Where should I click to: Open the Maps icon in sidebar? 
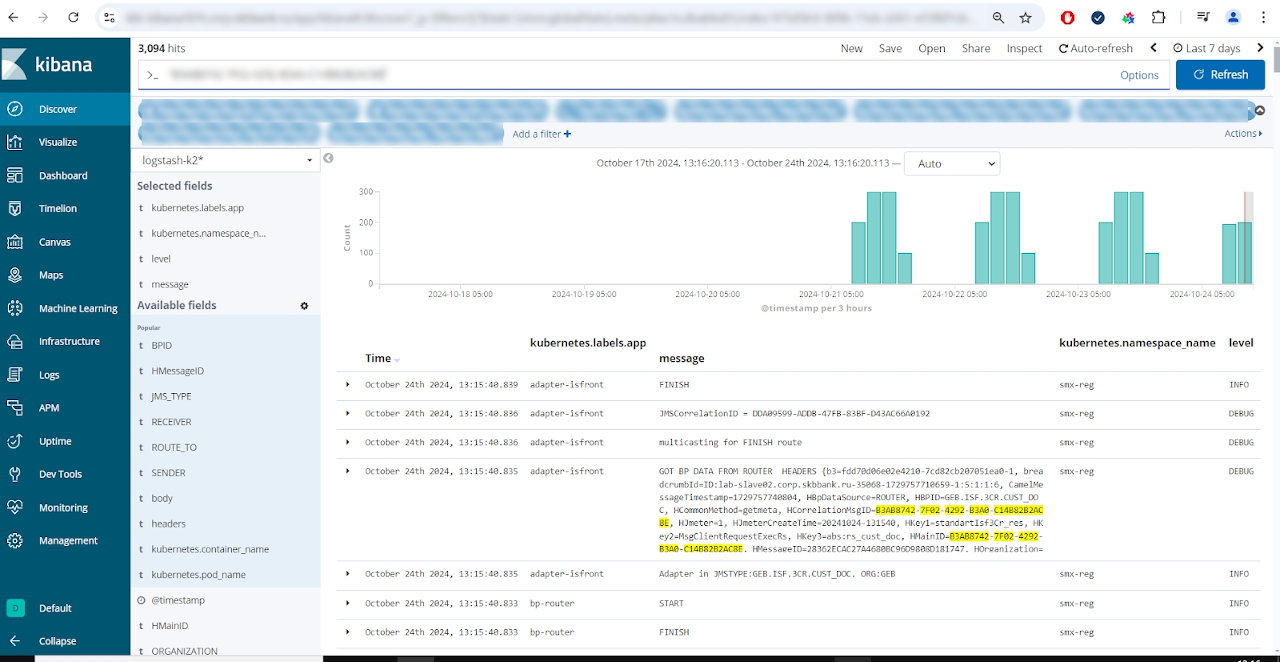15,275
